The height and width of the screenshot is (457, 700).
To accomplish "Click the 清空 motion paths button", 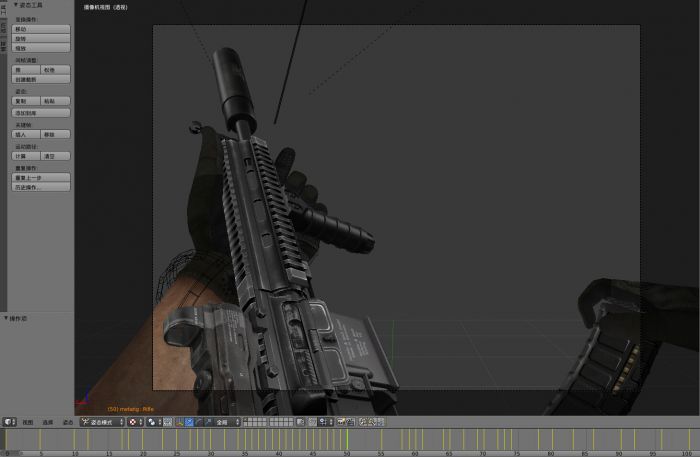I will [x=55, y=156].
